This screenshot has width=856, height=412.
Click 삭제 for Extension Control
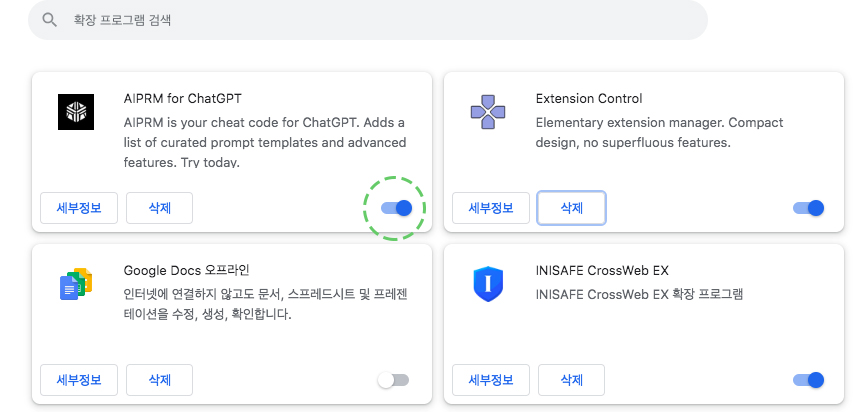coord(572,208)
